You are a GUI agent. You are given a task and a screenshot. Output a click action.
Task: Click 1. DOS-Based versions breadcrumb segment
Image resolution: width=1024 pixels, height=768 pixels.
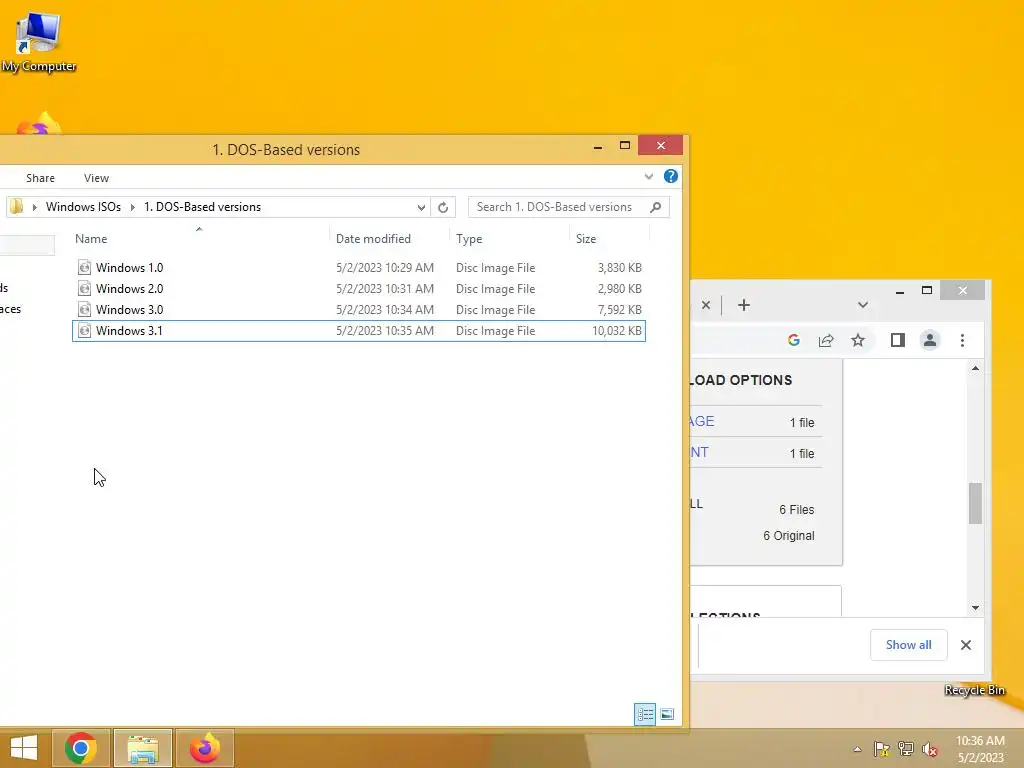click(202, 207)
